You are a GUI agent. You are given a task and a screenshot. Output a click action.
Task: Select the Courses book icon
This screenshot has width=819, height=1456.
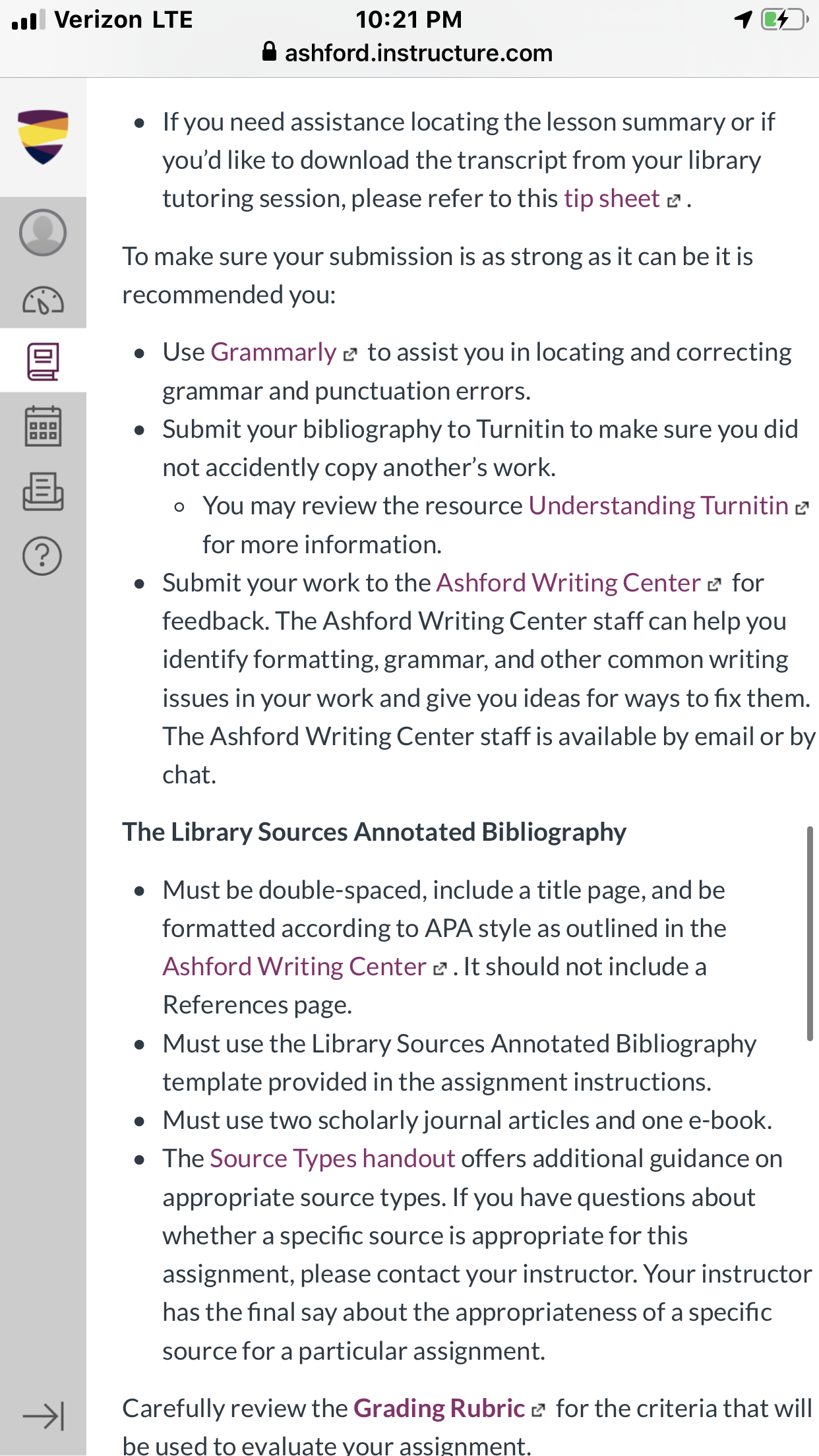43,361
